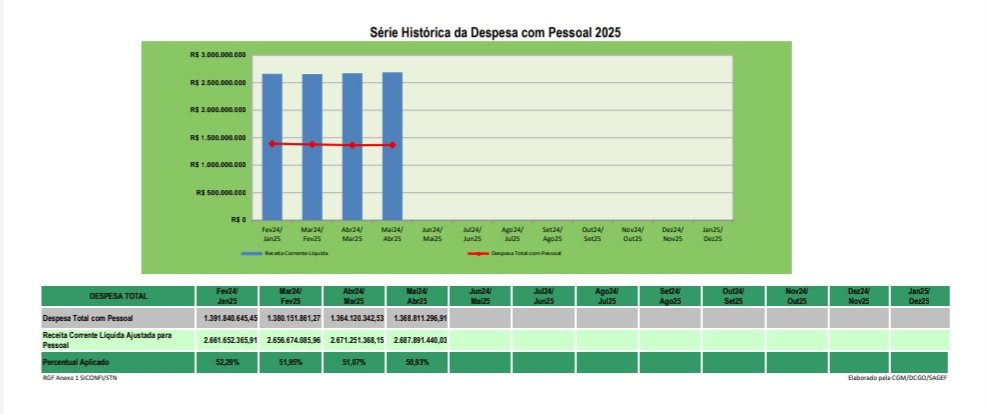Click the chart title Série Histórica da Despesa
Image resolution: width=988 pixels, height=414 pixels.
[495, 33]
